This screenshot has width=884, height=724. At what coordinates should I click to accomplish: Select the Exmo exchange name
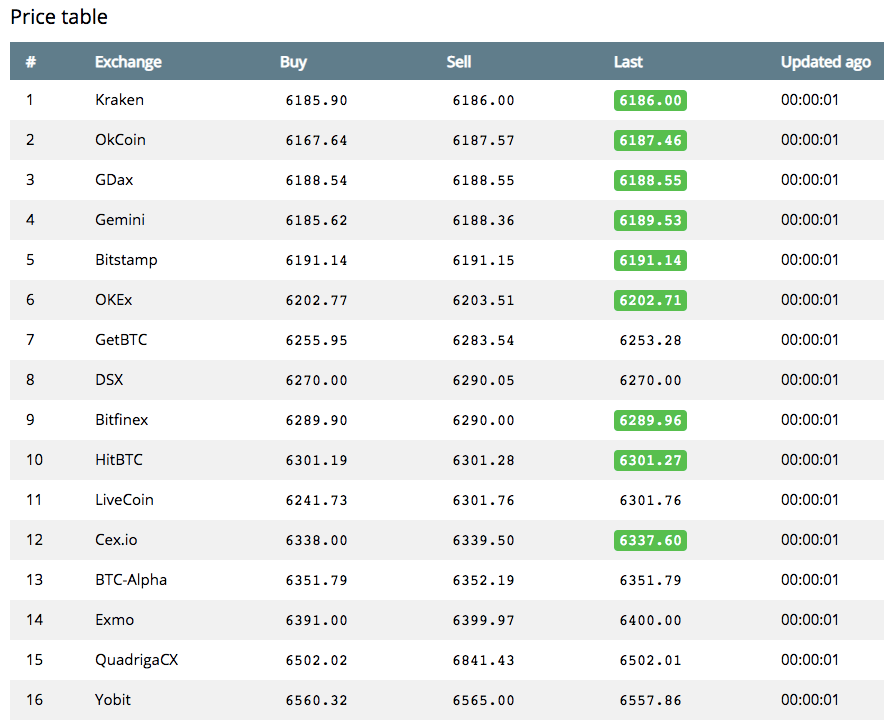(x=114, y=620)
